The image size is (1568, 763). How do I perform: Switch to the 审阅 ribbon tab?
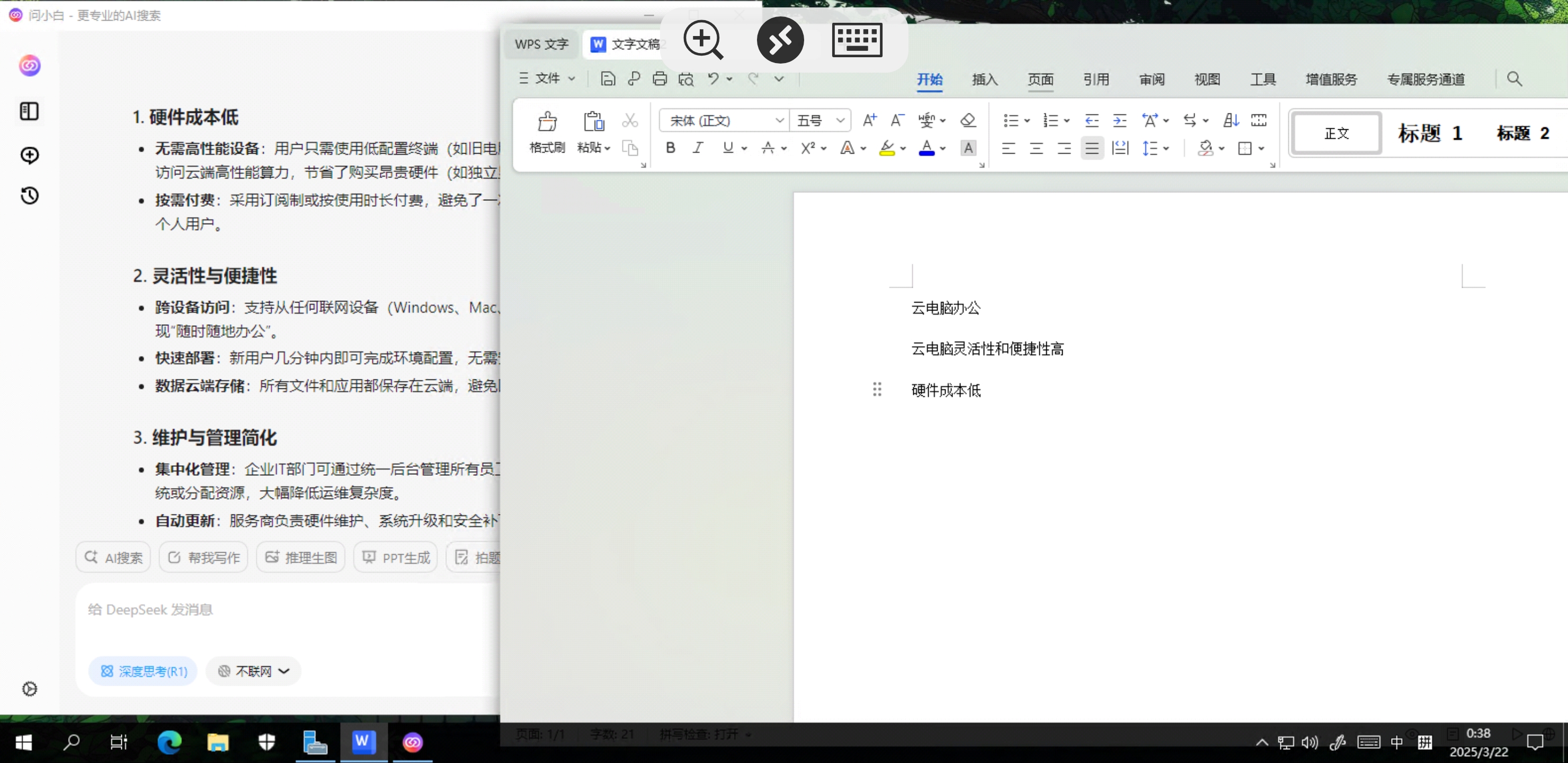(x=1152, y=79)
